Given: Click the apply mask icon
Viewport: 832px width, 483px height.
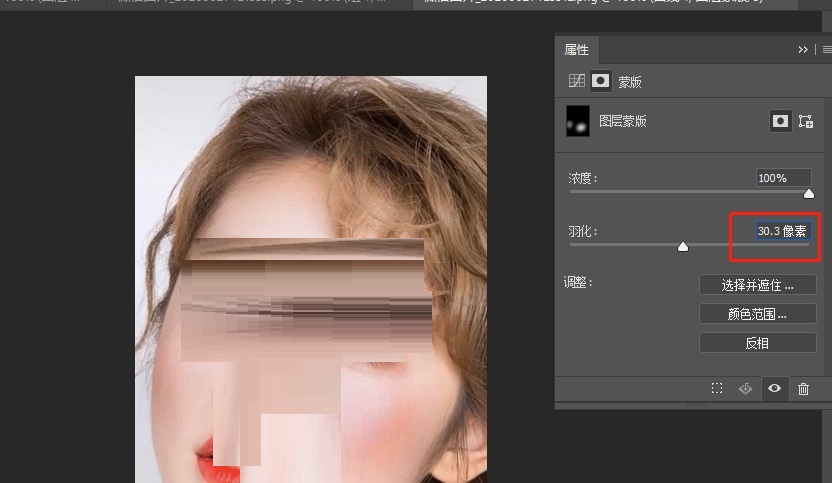Looking at the screenshot, I should (745, 389).
